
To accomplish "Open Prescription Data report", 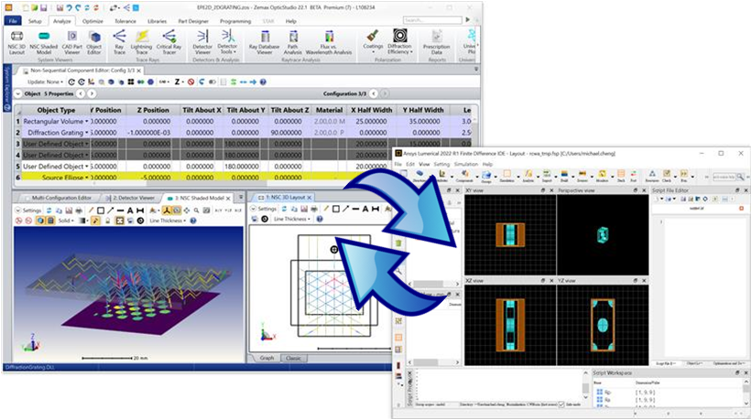I will [x=436, y=42].
